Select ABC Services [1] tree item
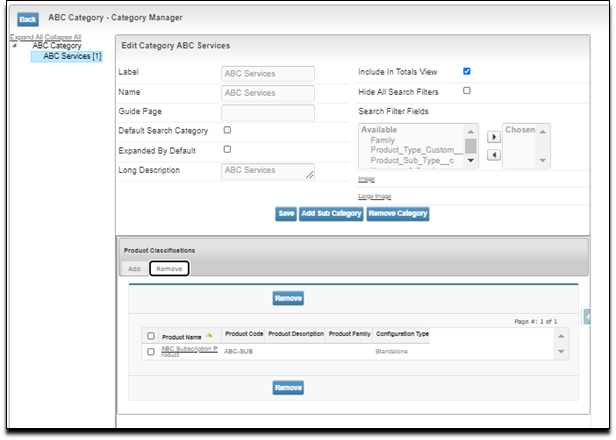Screen dimensions: 616x440 pyautogui.click(x=72, y=56)
